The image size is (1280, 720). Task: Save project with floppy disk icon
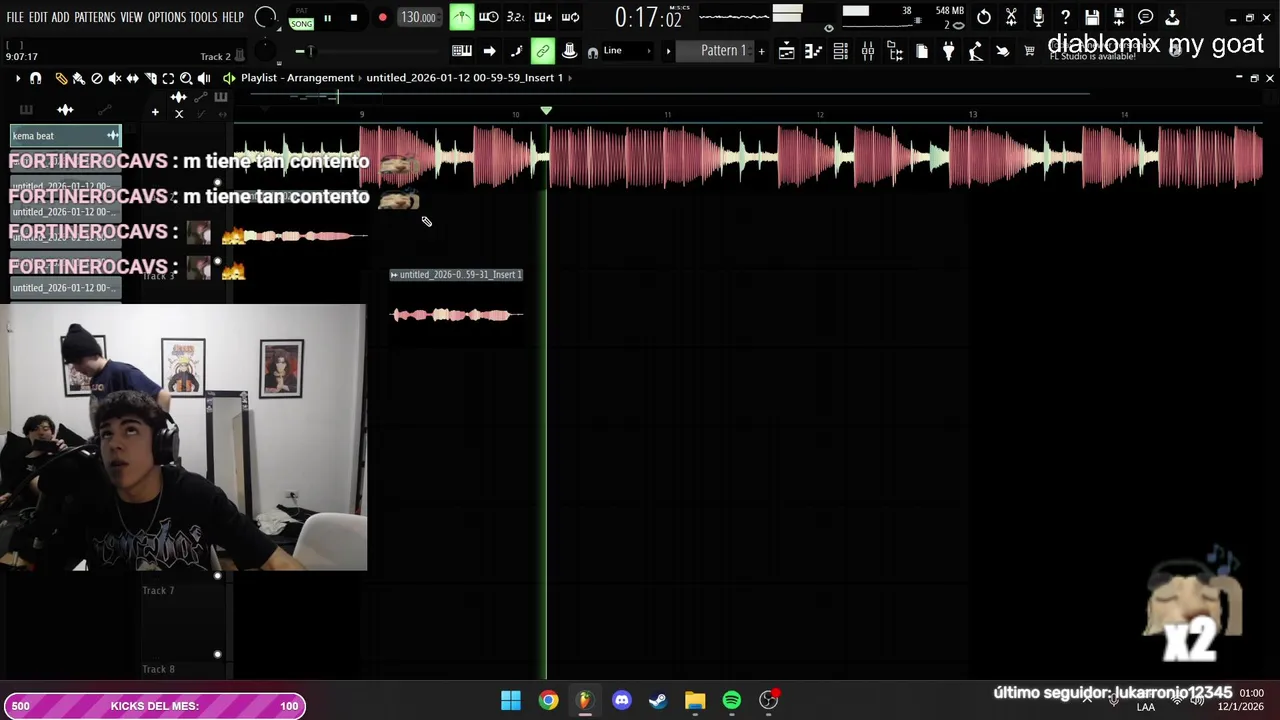1092,17
